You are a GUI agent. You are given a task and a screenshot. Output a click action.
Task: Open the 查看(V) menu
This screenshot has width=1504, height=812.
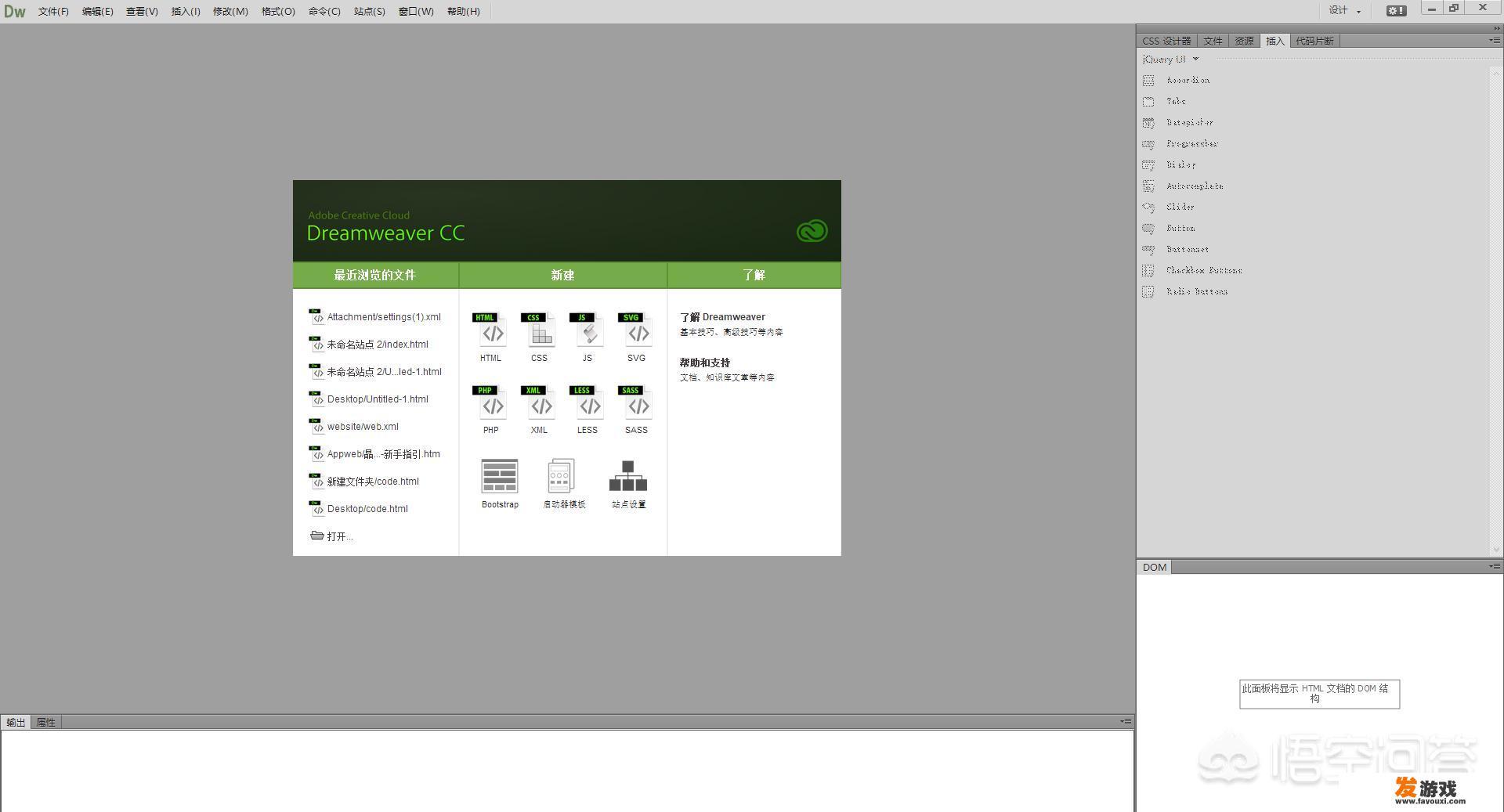coord(142,12)
